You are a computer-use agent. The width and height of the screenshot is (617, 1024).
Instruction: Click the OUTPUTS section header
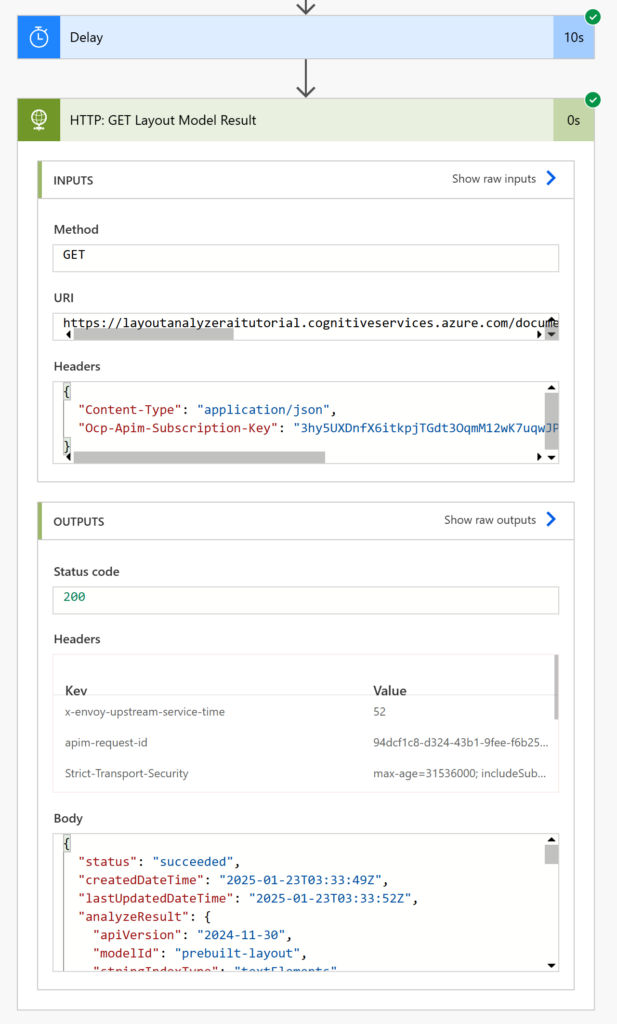(x=306, y=520)
